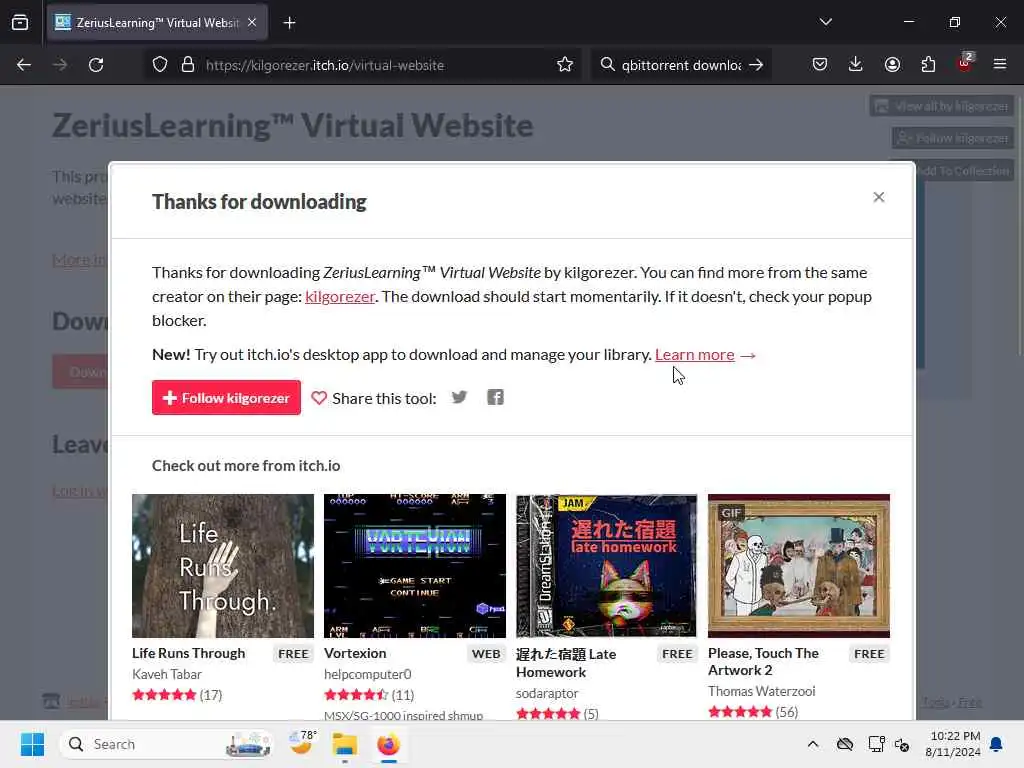Click the qbittorrent search box
This screenshot has height=768, width=1024.
click(680, 65)
